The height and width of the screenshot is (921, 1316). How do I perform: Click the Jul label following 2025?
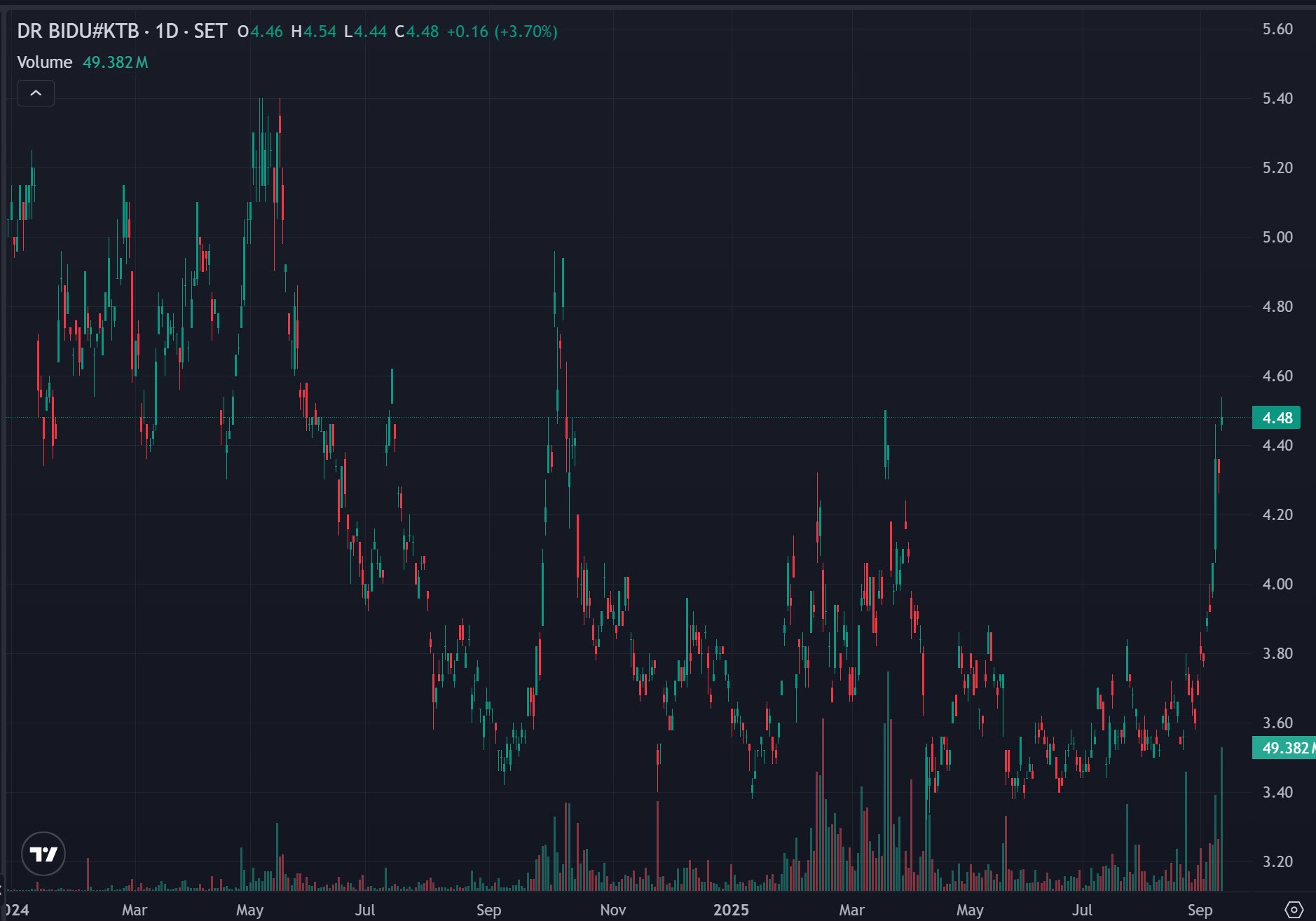pyautogui.click(x=1083, y=910)
